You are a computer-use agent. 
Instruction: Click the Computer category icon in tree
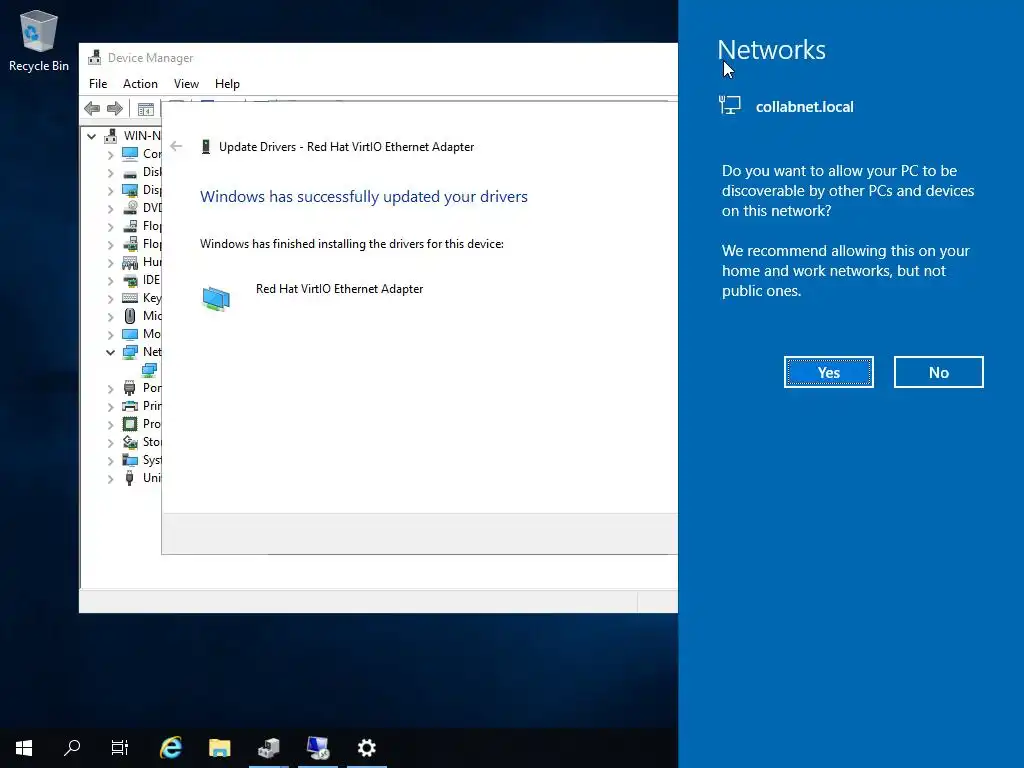pyautogui.click(x=130, y=153)
